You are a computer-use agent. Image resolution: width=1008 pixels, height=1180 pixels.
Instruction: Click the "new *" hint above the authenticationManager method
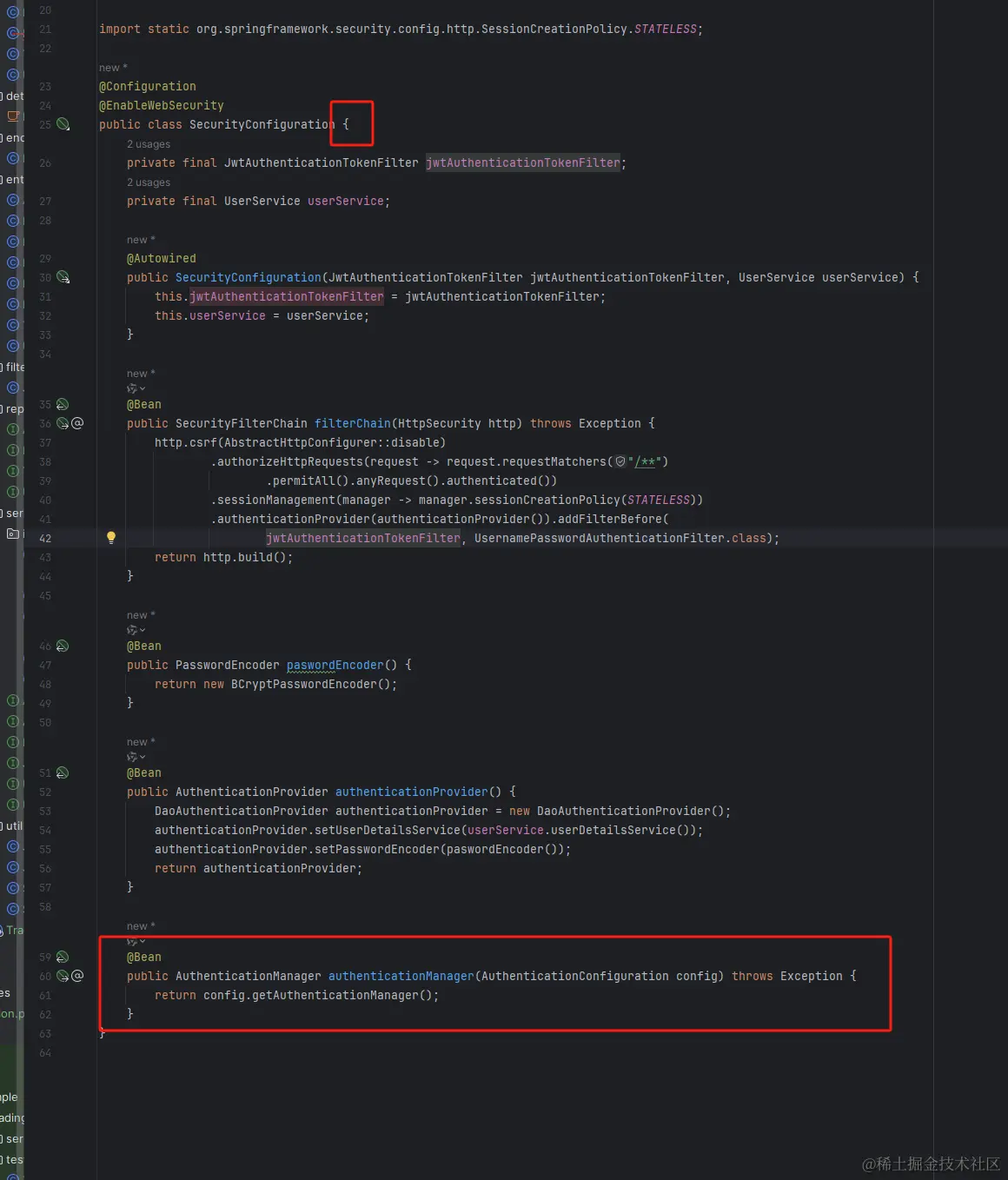pyautogui.click(x=141, y=926)
